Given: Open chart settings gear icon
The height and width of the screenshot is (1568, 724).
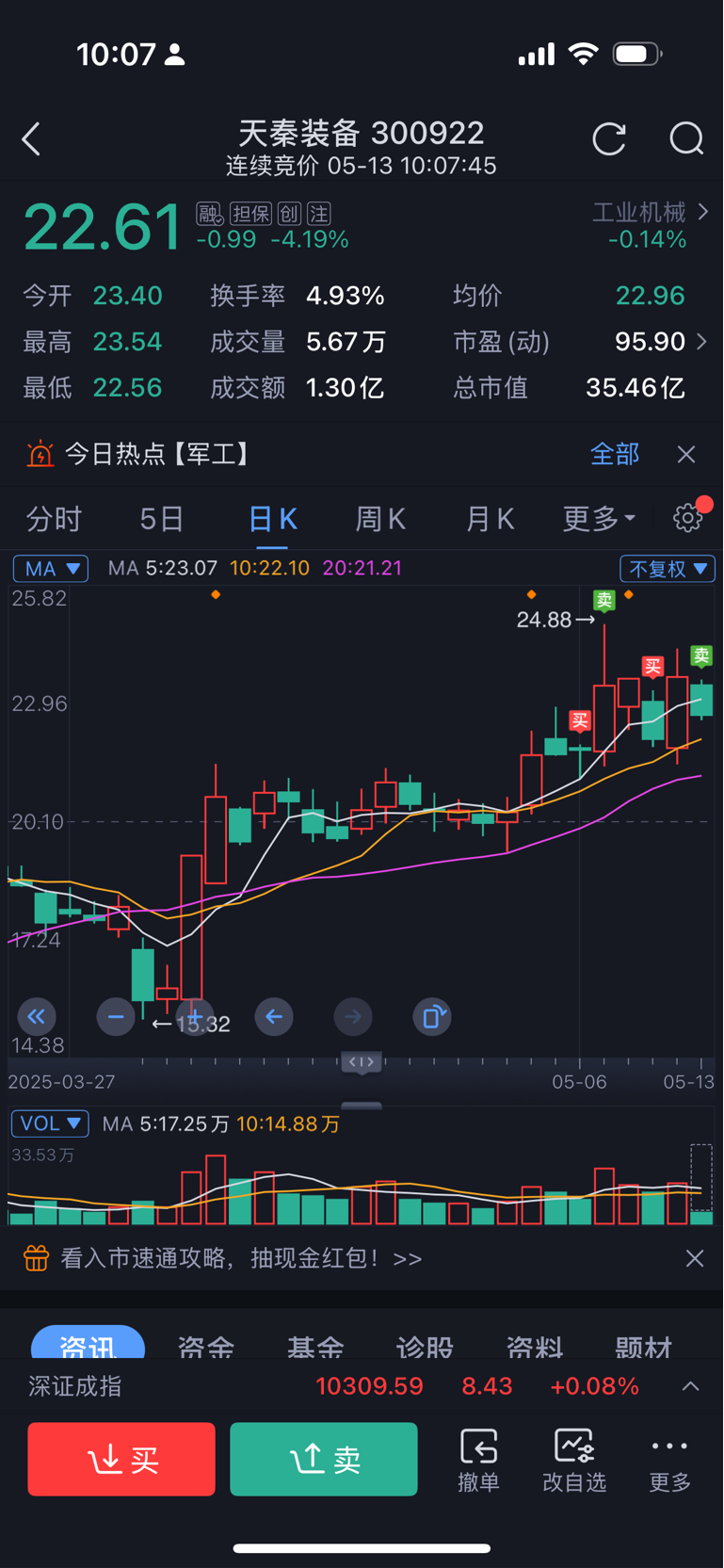Looking at the screenshot, I should click(688, 518).
